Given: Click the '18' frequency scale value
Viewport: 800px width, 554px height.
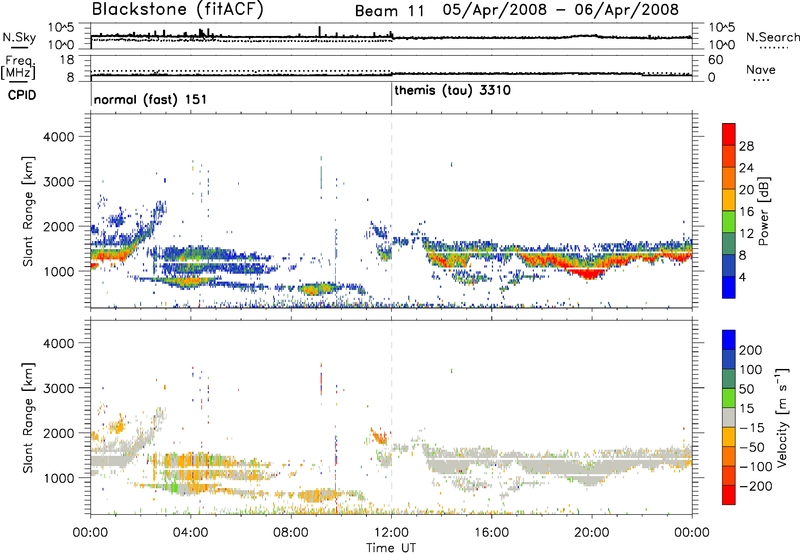Looking at the screenshot, I should 66,60.
